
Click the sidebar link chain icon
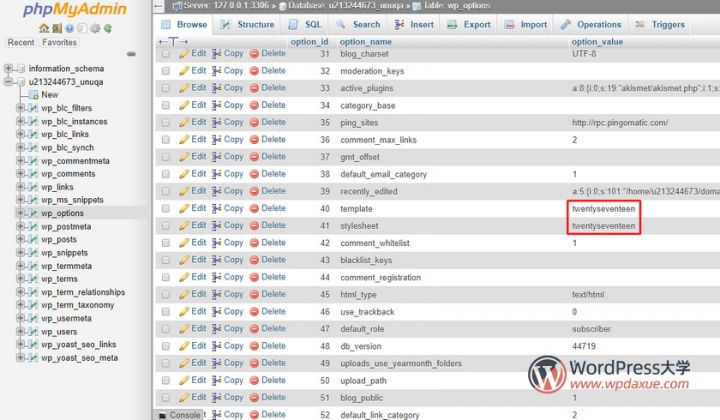coord(131,54)
